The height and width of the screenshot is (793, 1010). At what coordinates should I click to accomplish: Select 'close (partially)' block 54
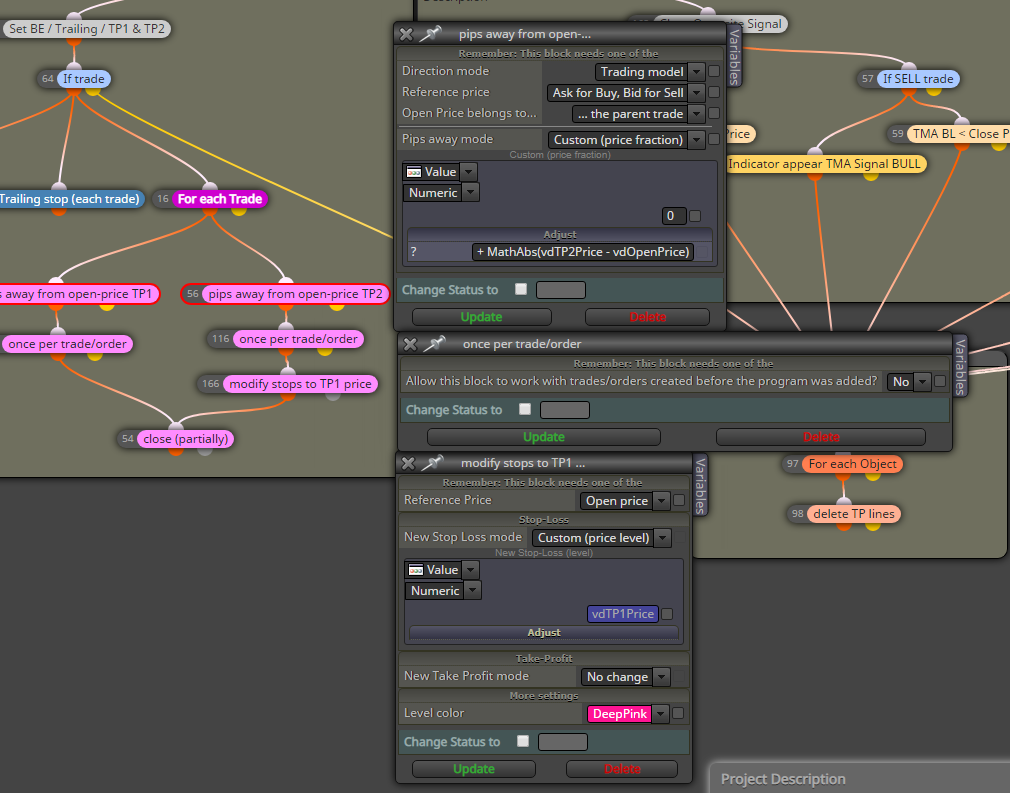pos(186,439)
